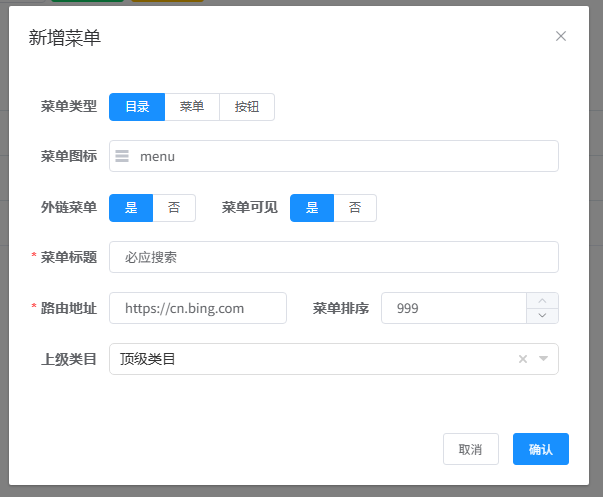Close the 新增菜单 dialog with the X icon
603x497 pixels.
click(x=561, y=37)
